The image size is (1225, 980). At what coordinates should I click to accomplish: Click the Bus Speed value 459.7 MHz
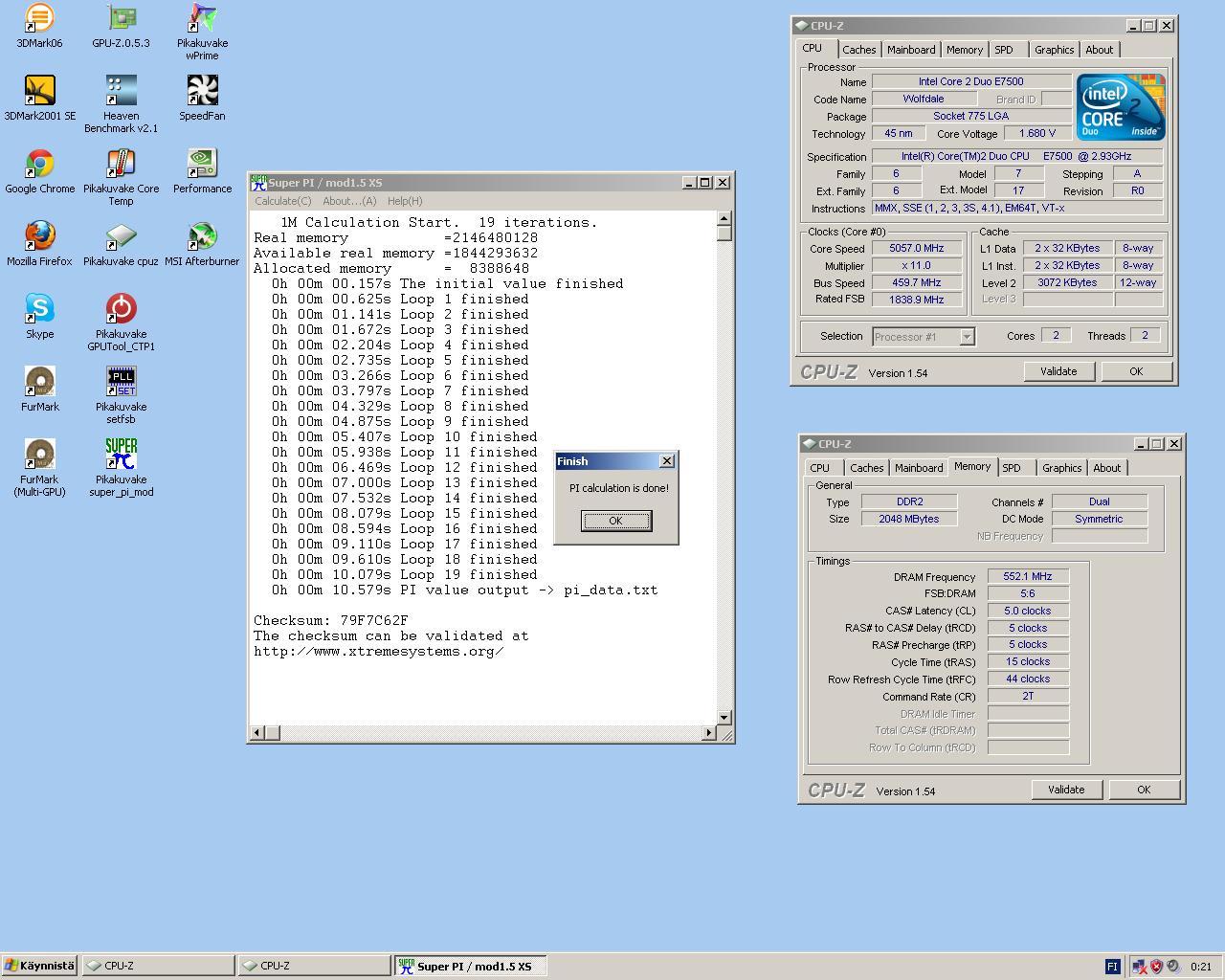pyautogui.click(x=916, y=283)
